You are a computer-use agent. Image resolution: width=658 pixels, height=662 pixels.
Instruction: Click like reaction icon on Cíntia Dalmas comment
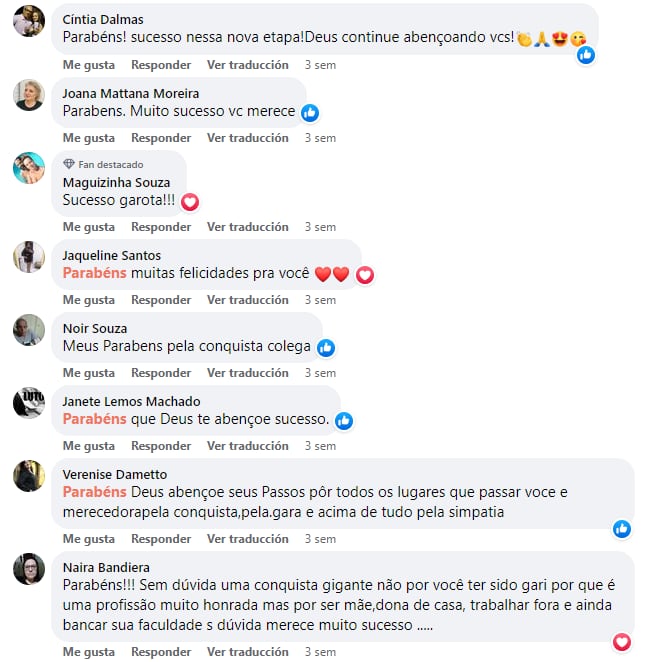coord(586,55)
